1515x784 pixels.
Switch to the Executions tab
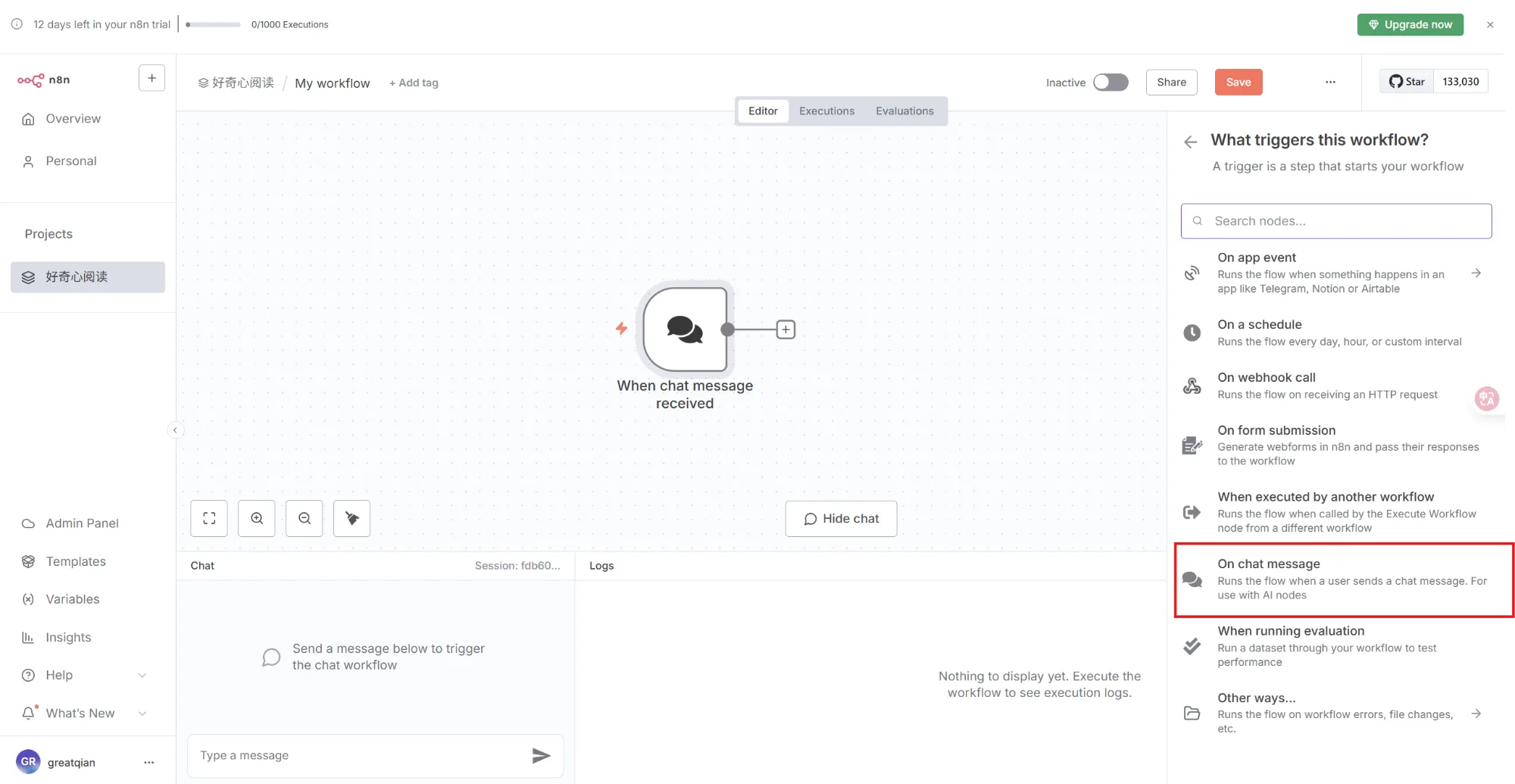point(826,111)
